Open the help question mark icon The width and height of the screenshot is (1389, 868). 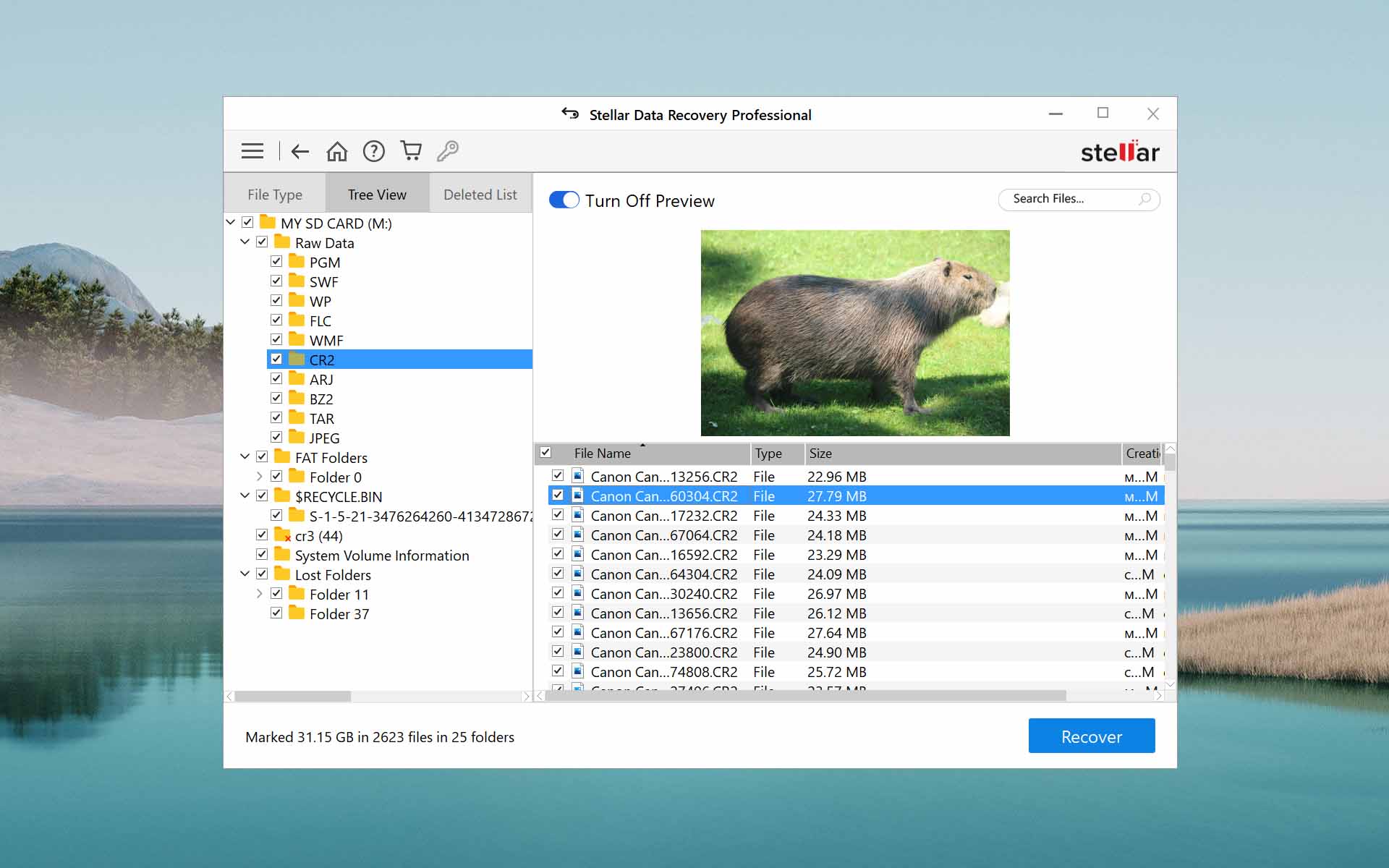374,151
